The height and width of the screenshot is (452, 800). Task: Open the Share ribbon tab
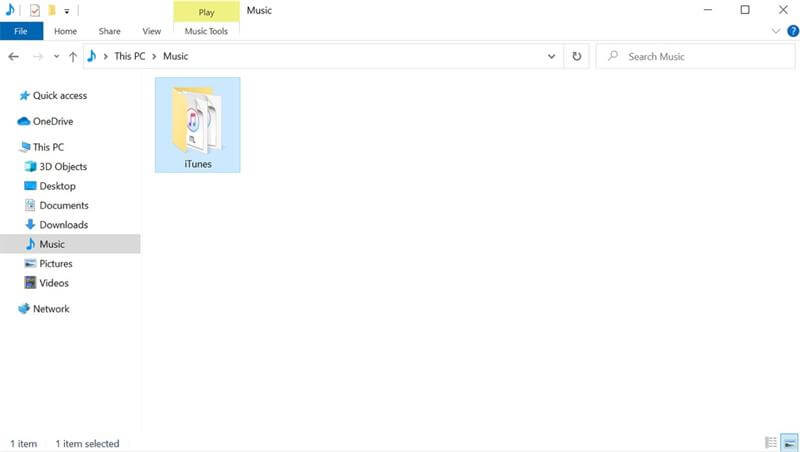pos(109,31)
